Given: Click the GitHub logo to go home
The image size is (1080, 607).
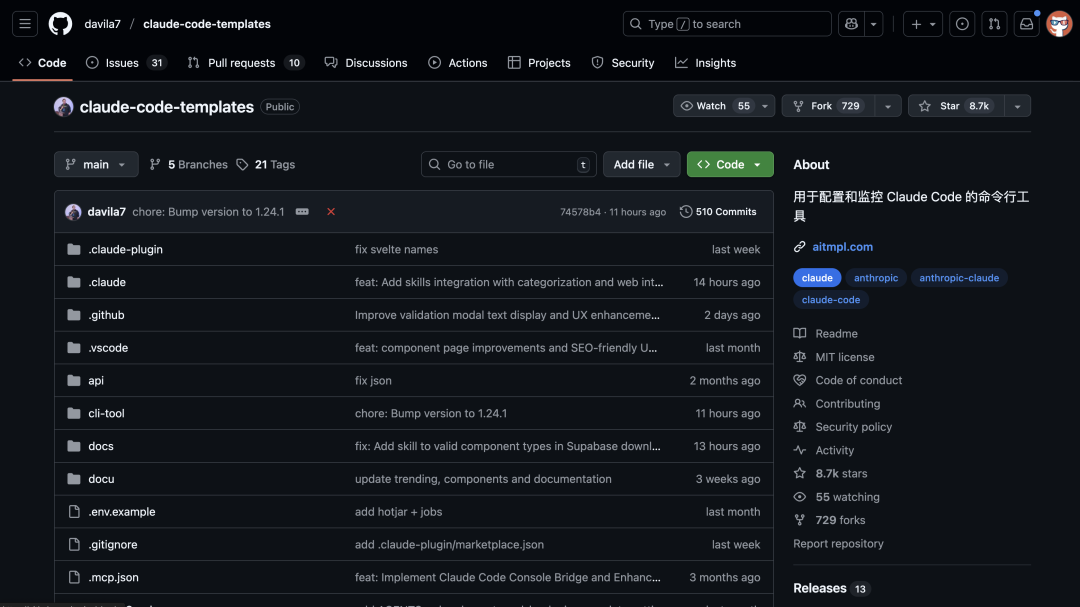Looking at the screenshot, I should (59, 23).
